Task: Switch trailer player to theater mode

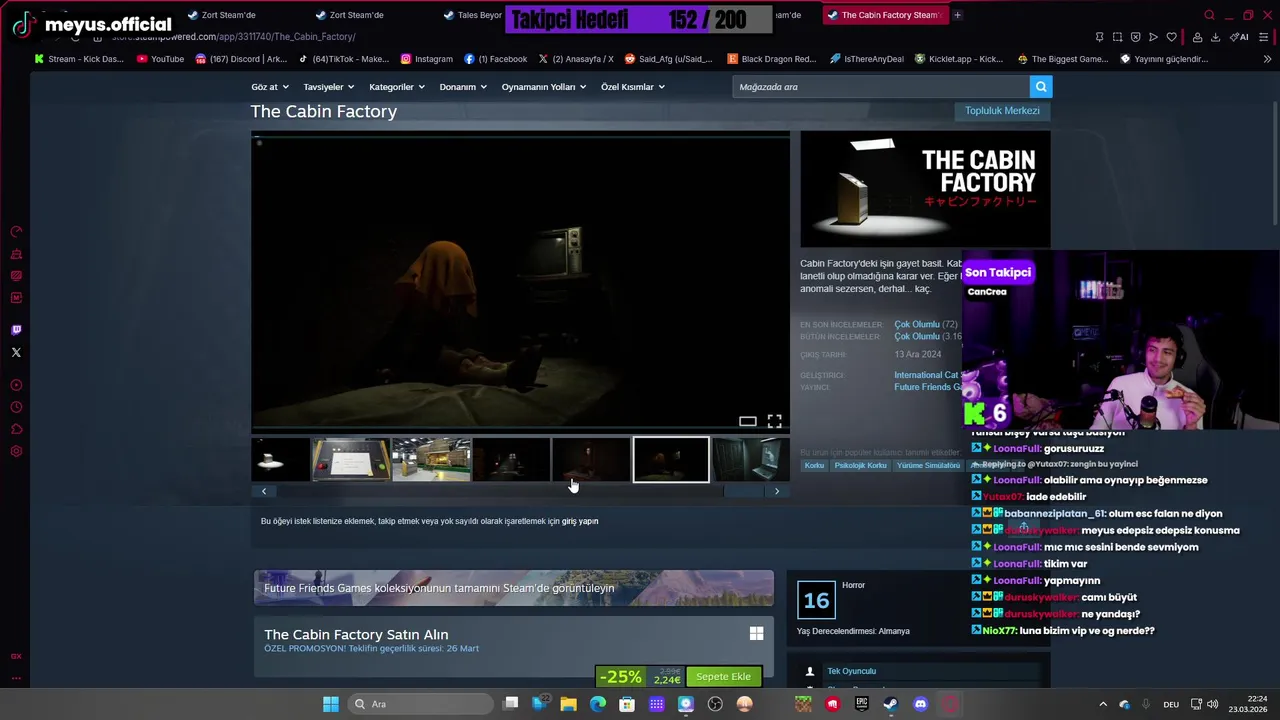Action: click(x=747, y=421)
